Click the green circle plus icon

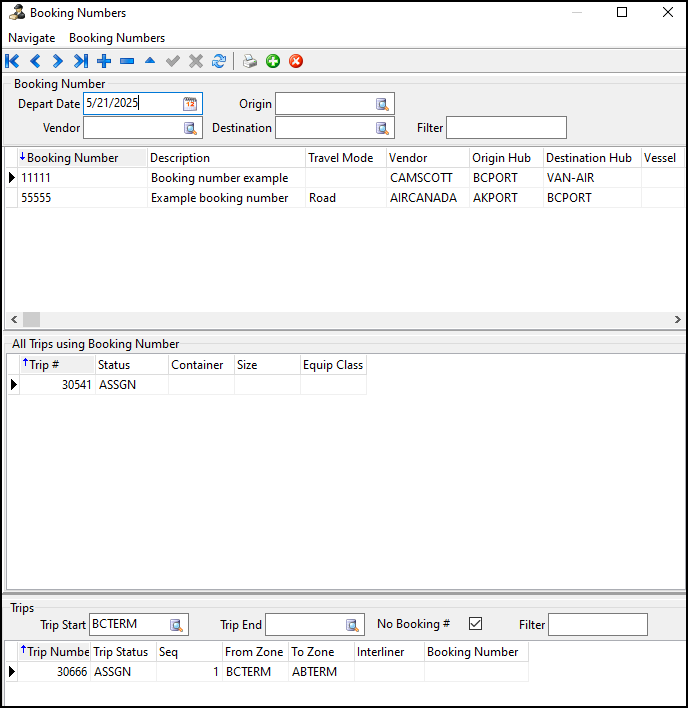click(x=273, y=61)
